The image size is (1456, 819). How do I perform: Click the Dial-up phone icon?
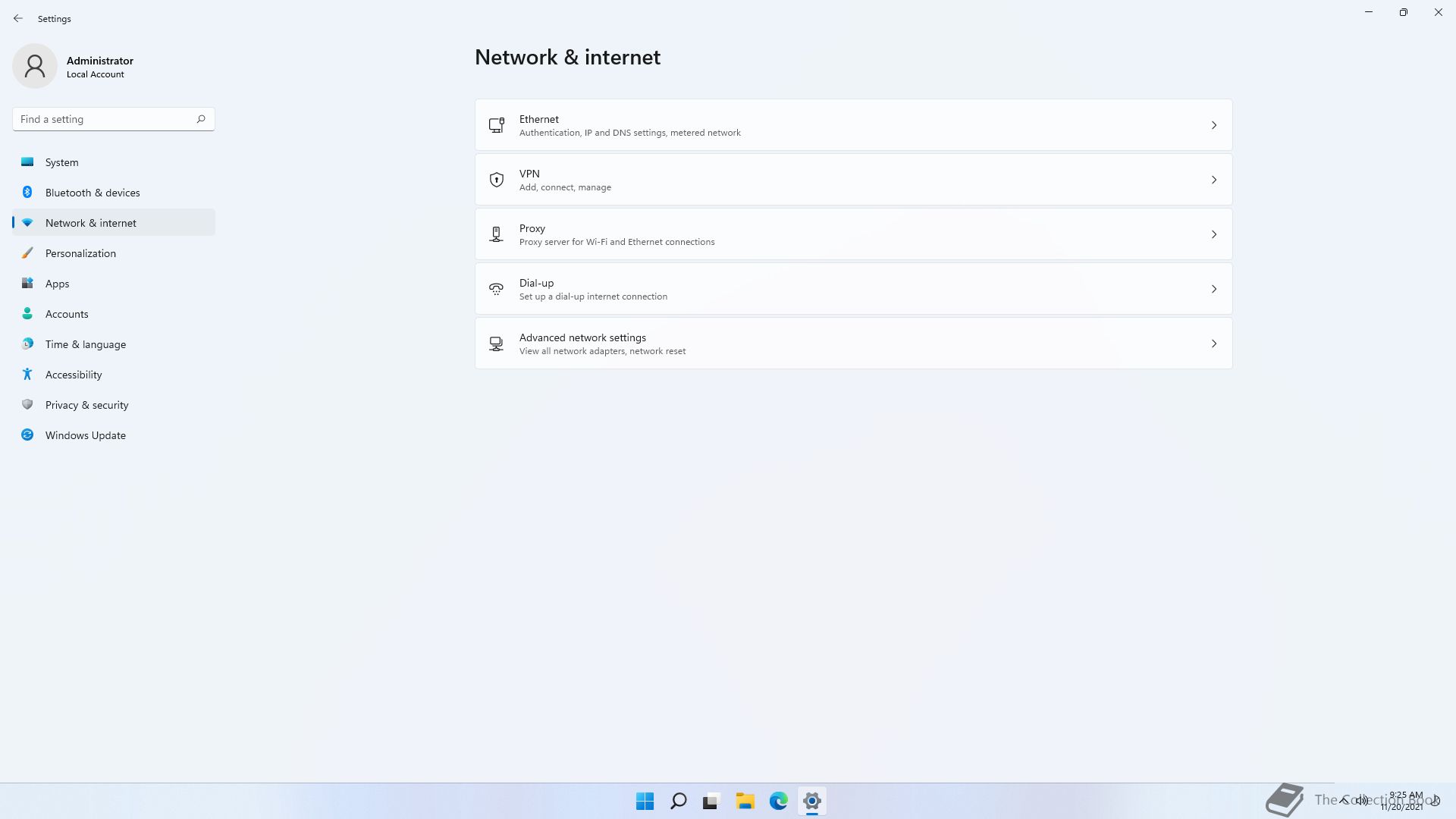pyautogui.click(x=497, y=289)
